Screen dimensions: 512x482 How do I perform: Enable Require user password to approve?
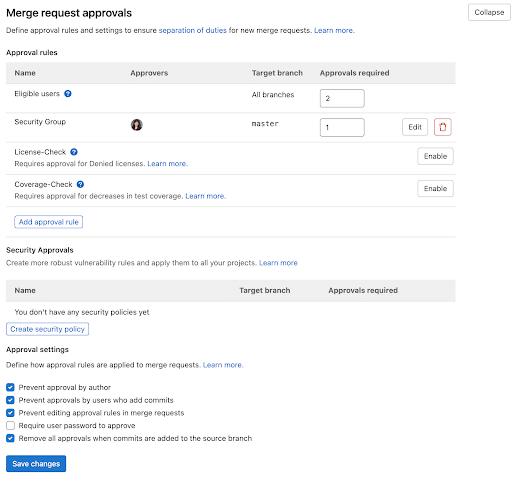tap(10, 426)
